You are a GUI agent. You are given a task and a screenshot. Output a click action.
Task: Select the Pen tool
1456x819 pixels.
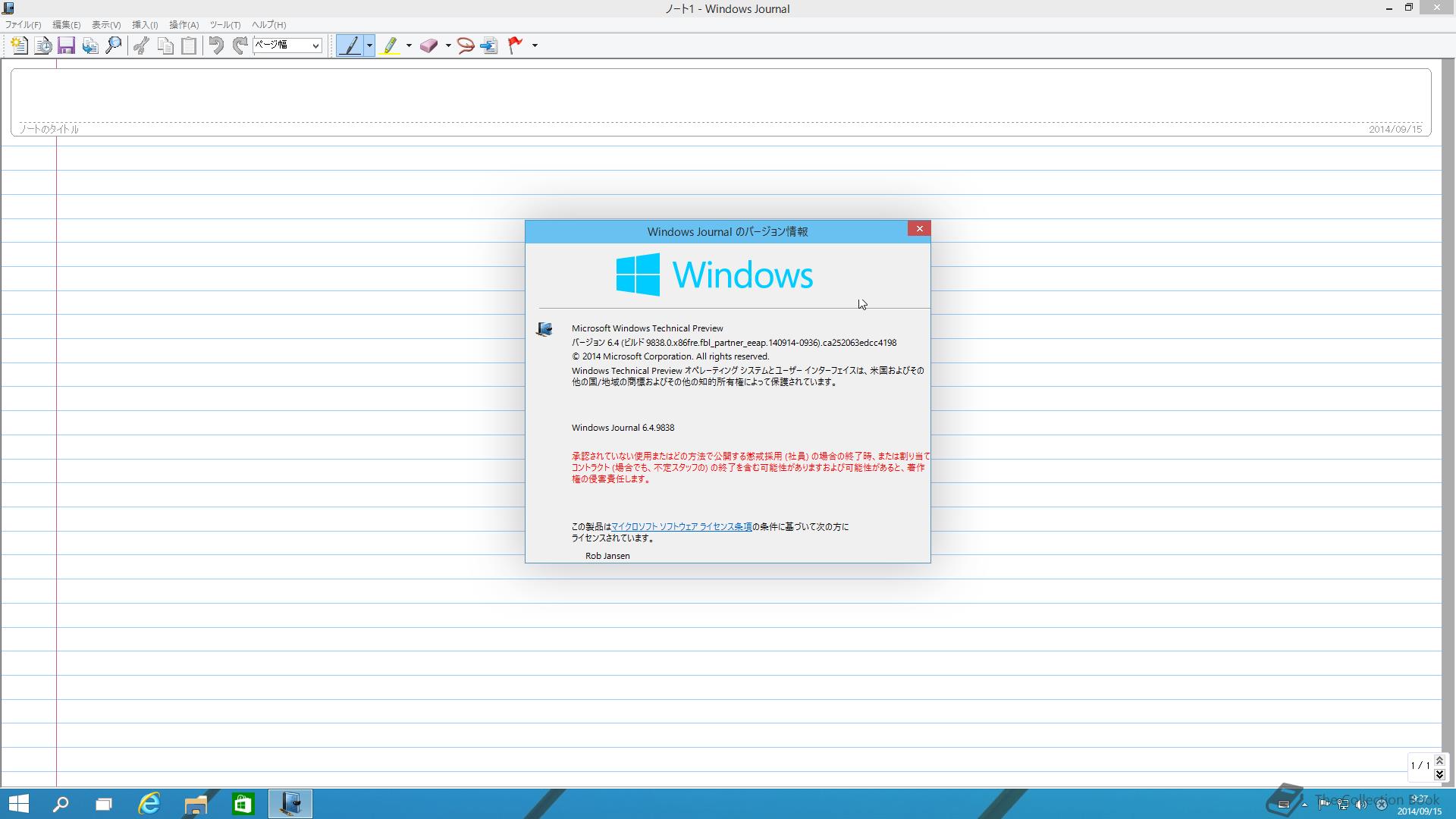(350, 45)
